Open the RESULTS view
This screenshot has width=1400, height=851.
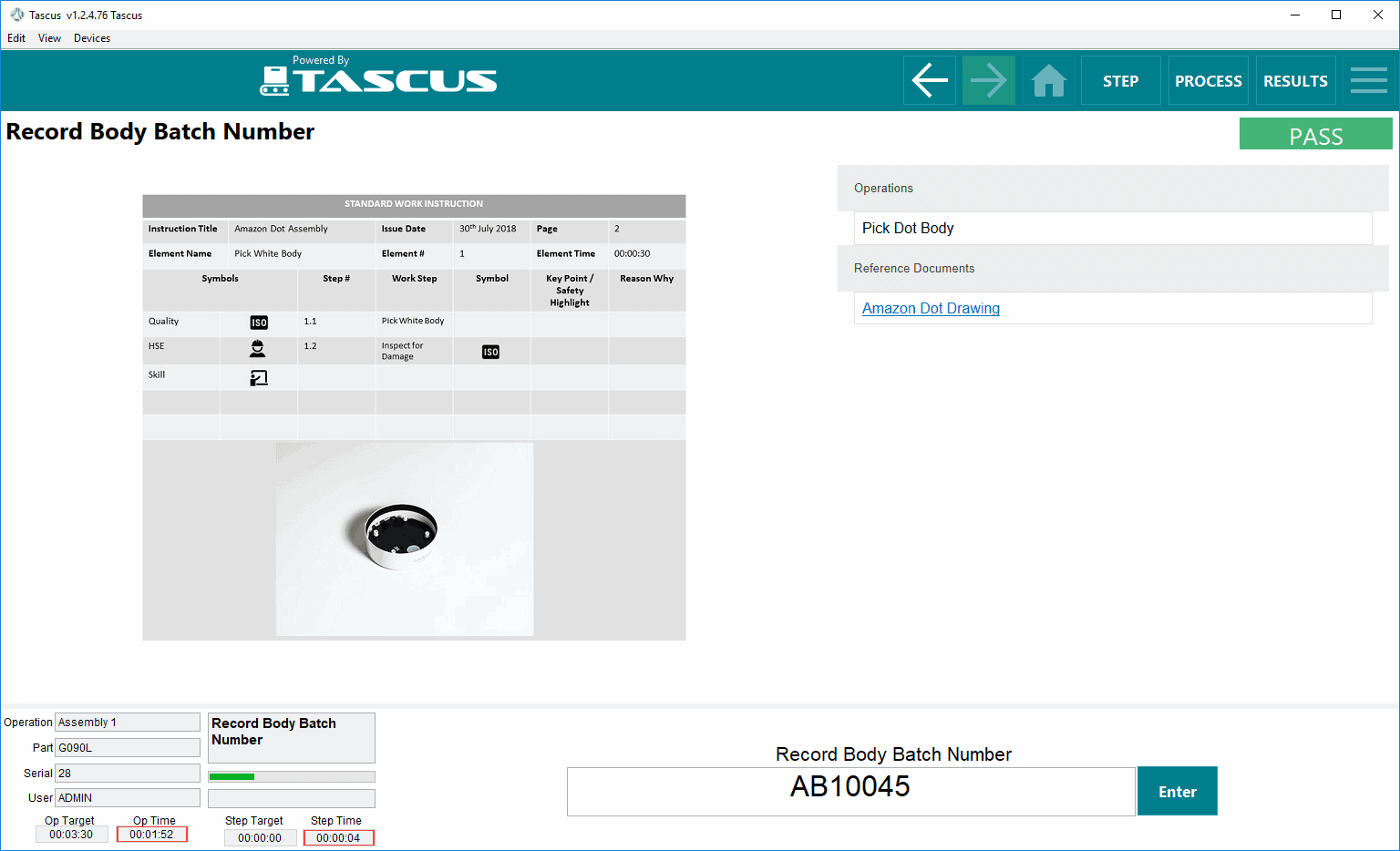(1295, 80)
